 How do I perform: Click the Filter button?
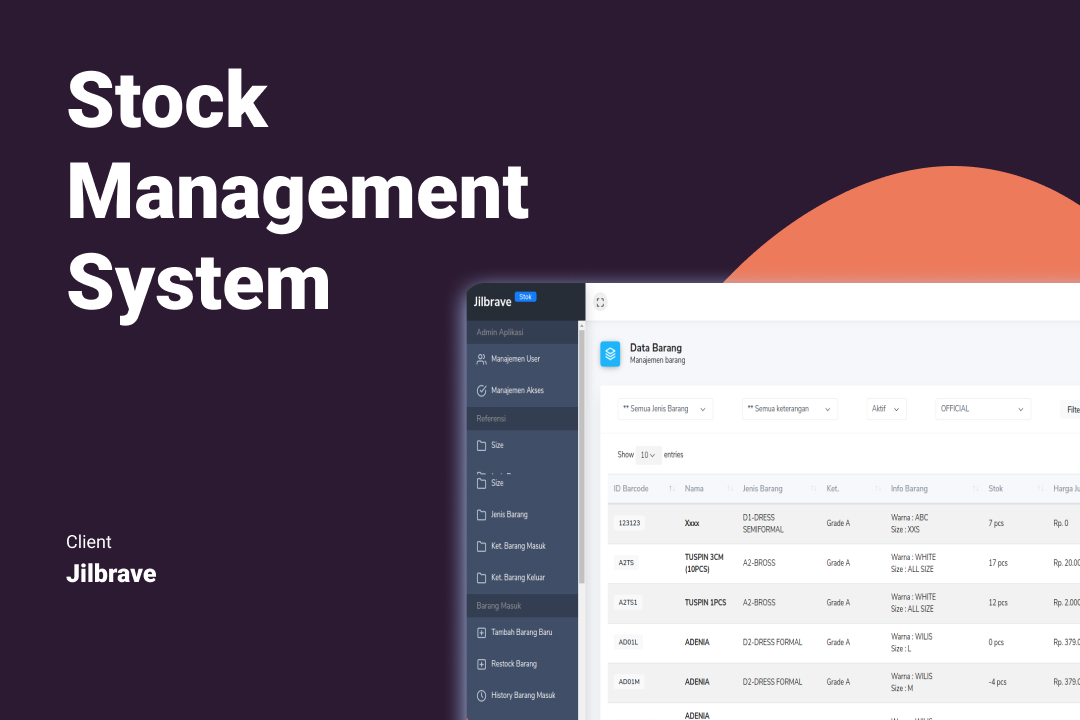[1071, 409]
